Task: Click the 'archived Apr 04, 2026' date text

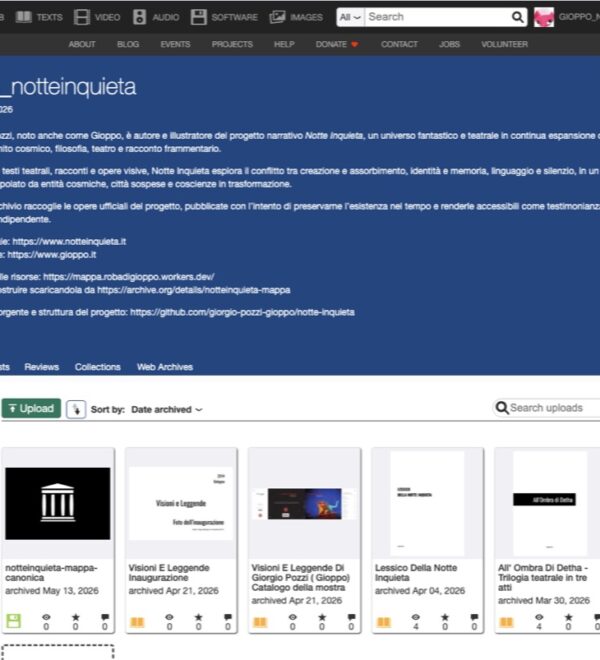Action: coord(420,591)
